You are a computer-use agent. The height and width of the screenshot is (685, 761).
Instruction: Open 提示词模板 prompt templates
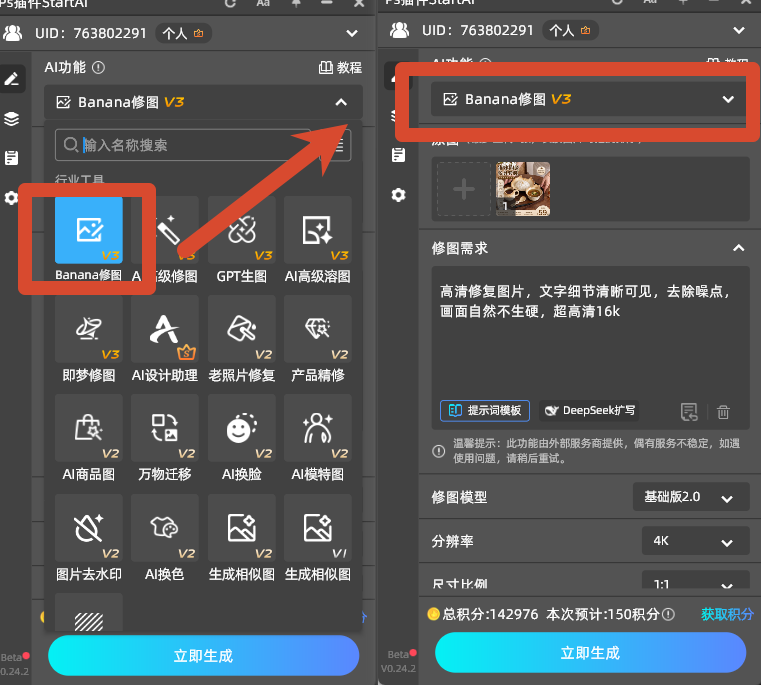(x=484, y=411)
